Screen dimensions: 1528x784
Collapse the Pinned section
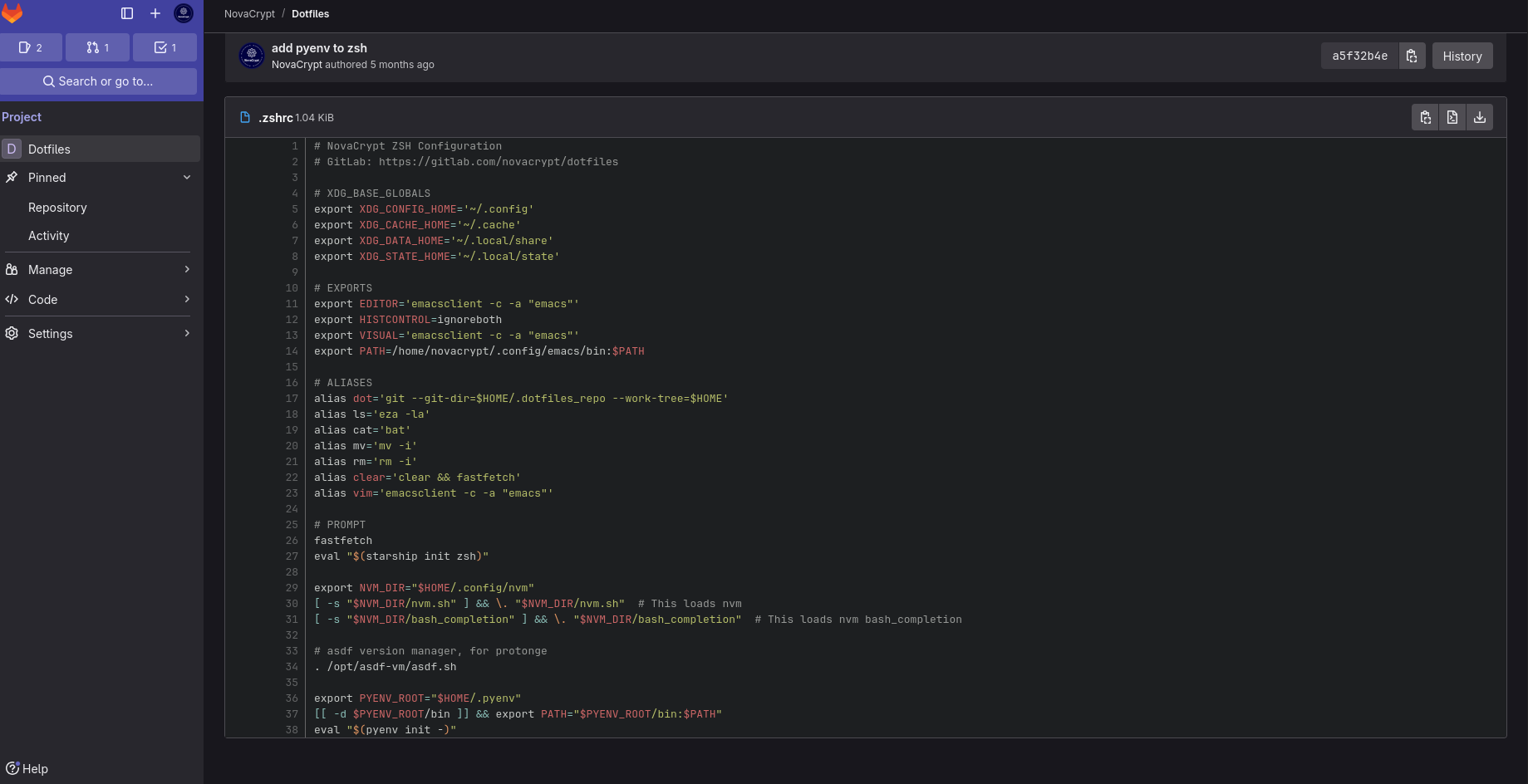click(186, 177)
